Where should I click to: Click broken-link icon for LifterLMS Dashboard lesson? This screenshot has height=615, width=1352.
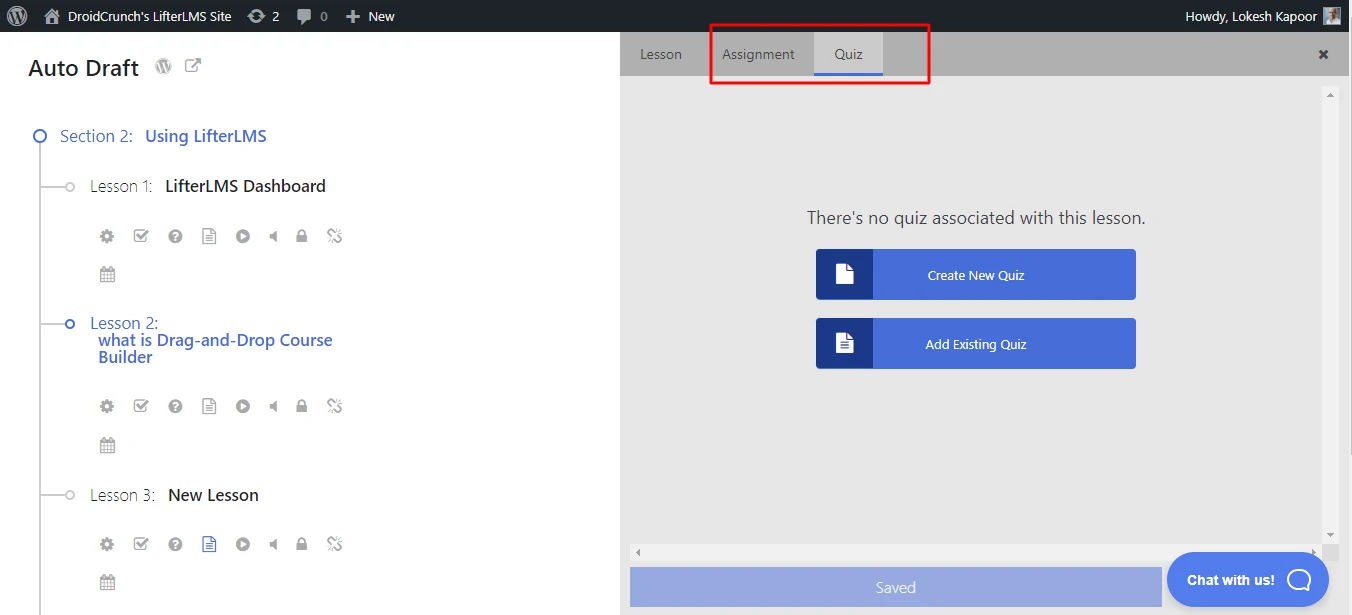335,237
